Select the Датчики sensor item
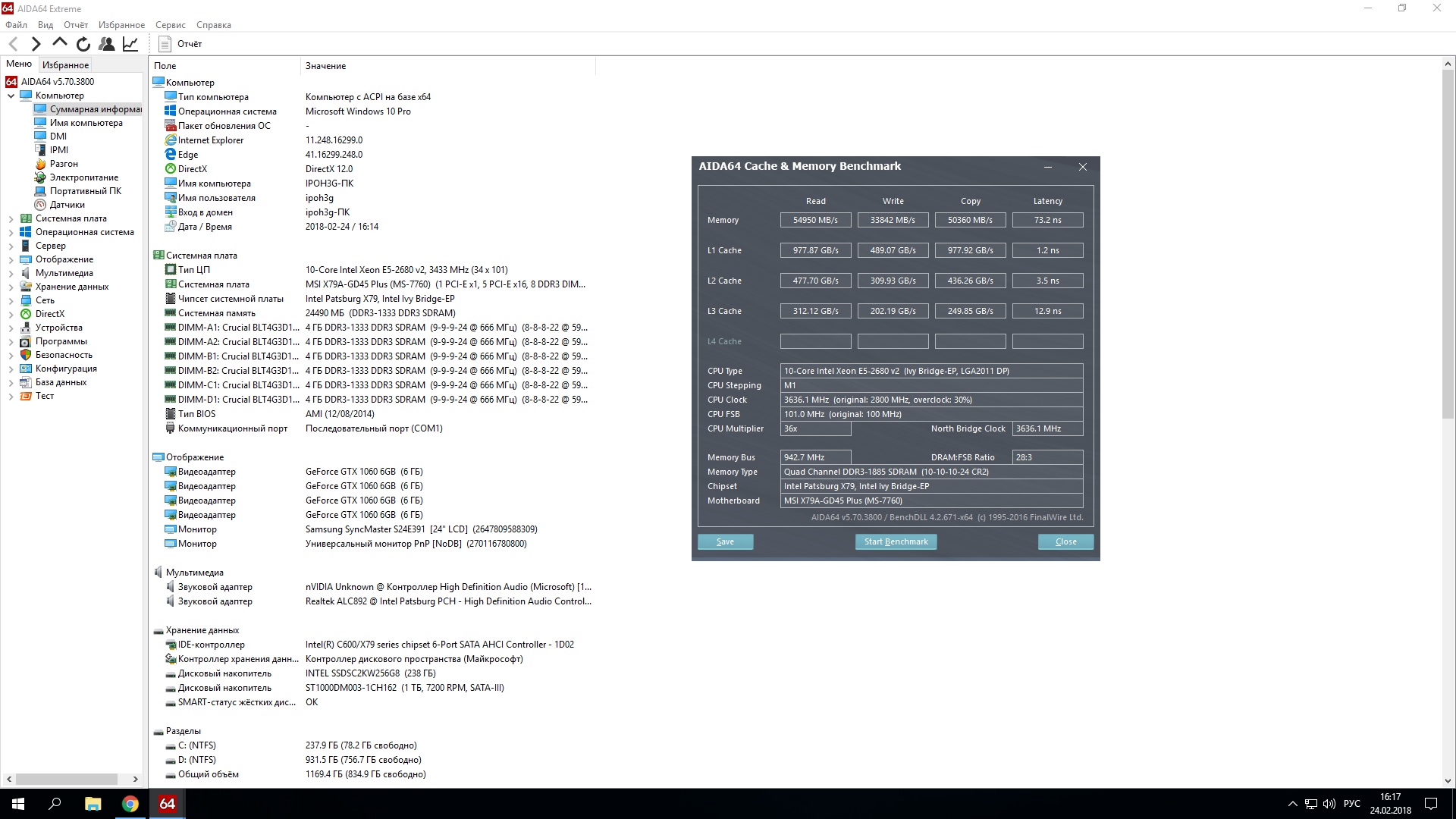Screen dimensions: 1456x819 (67, 205)
